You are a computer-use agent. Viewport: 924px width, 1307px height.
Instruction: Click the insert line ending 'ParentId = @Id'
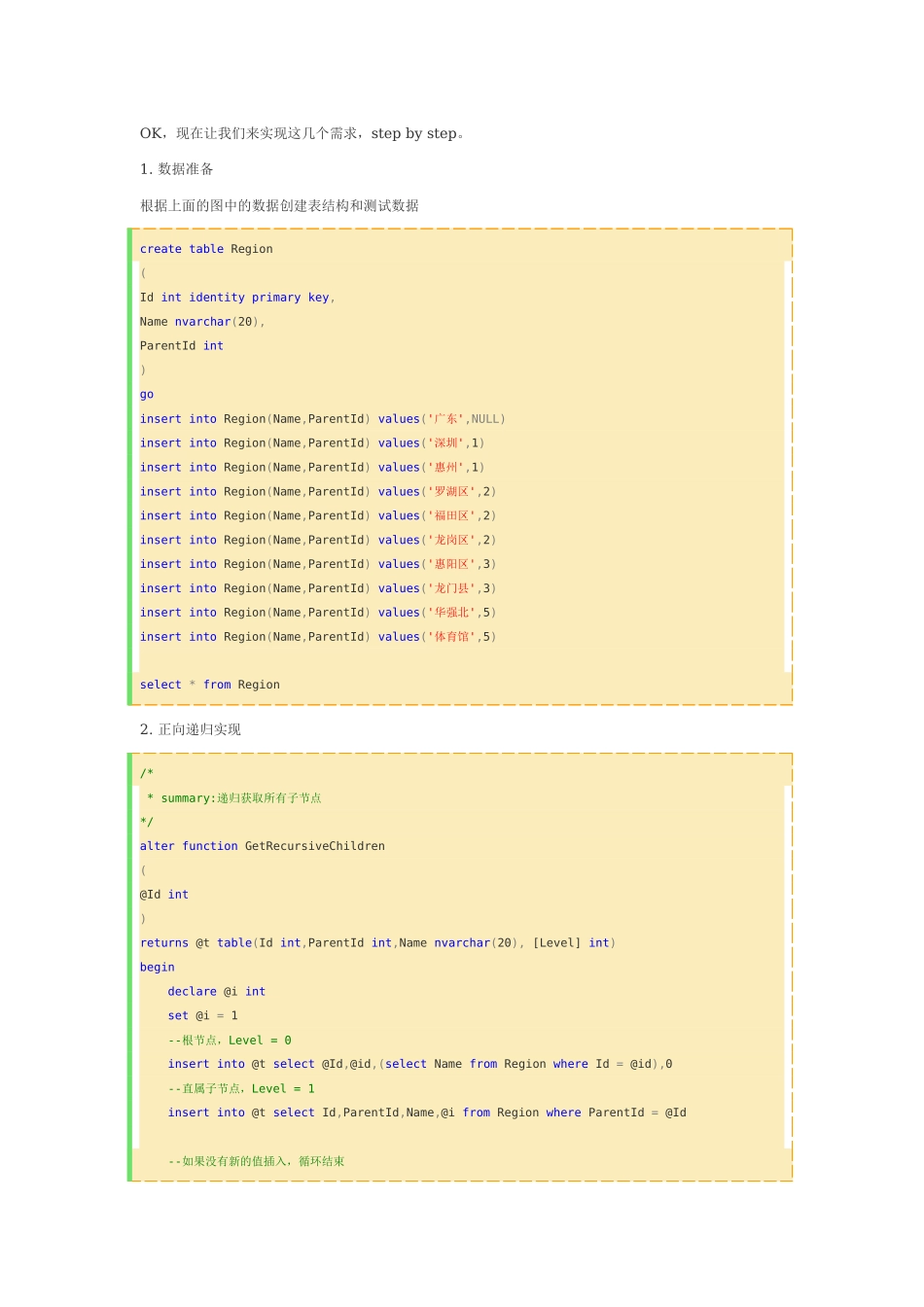click(427, 1113)
